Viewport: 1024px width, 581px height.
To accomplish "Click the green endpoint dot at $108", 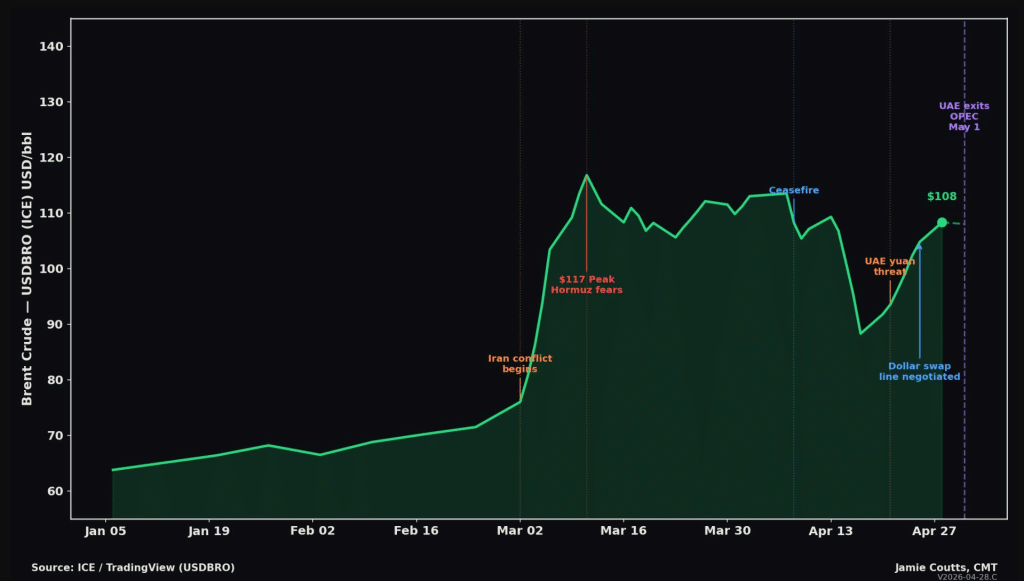I will (x=941, y=222).
